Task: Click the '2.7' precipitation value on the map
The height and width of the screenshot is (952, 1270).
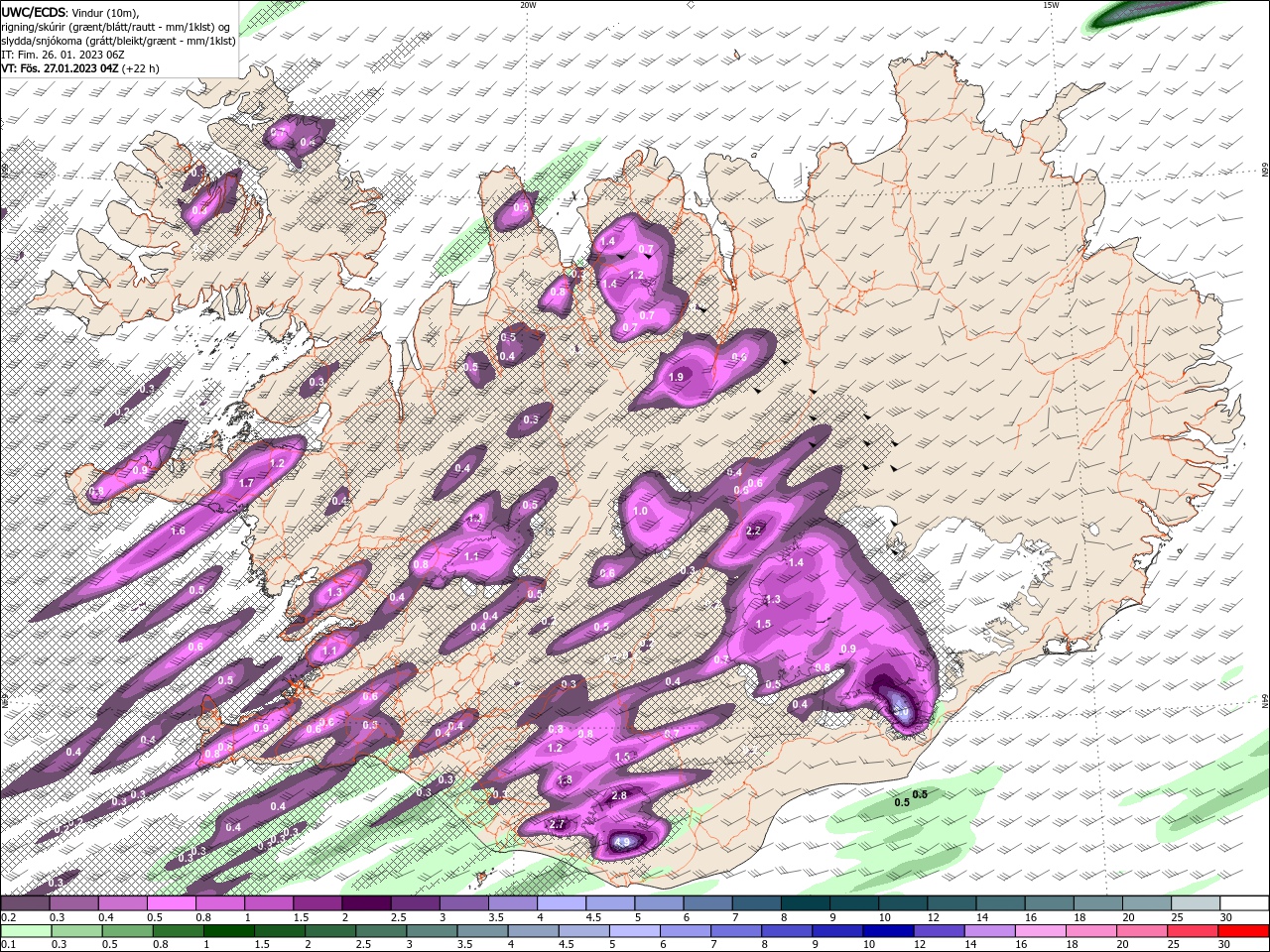Action: click(557, 824)
